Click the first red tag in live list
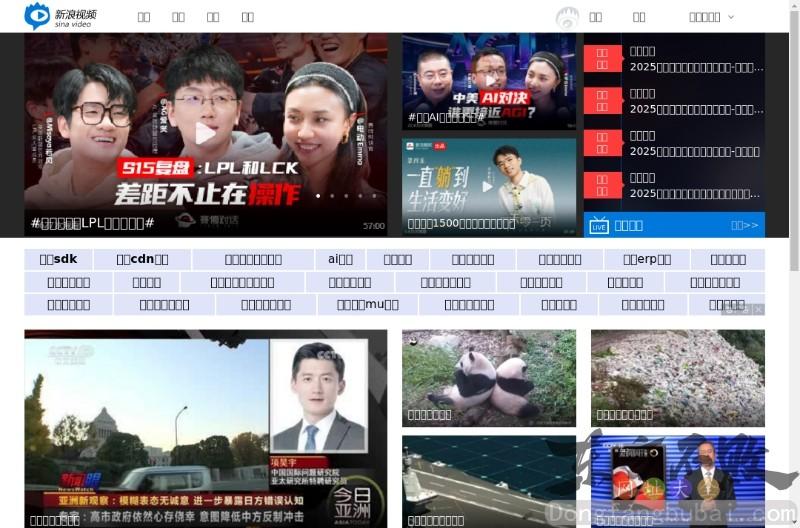Image resolution: width=800 pixels, height=528 pixels. 603,59
